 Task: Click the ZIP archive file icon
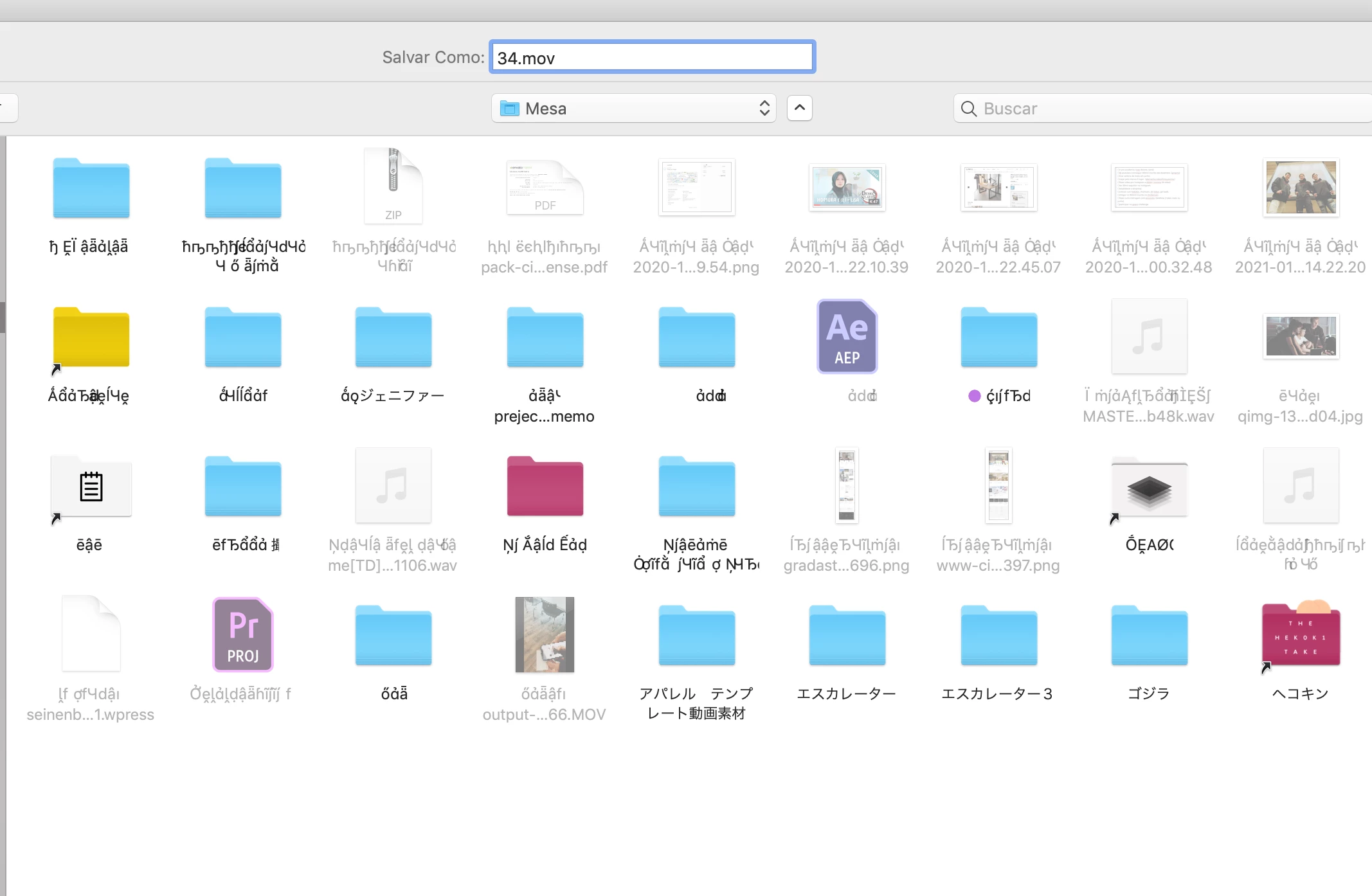pyautogui.click(x=393, y=186)
